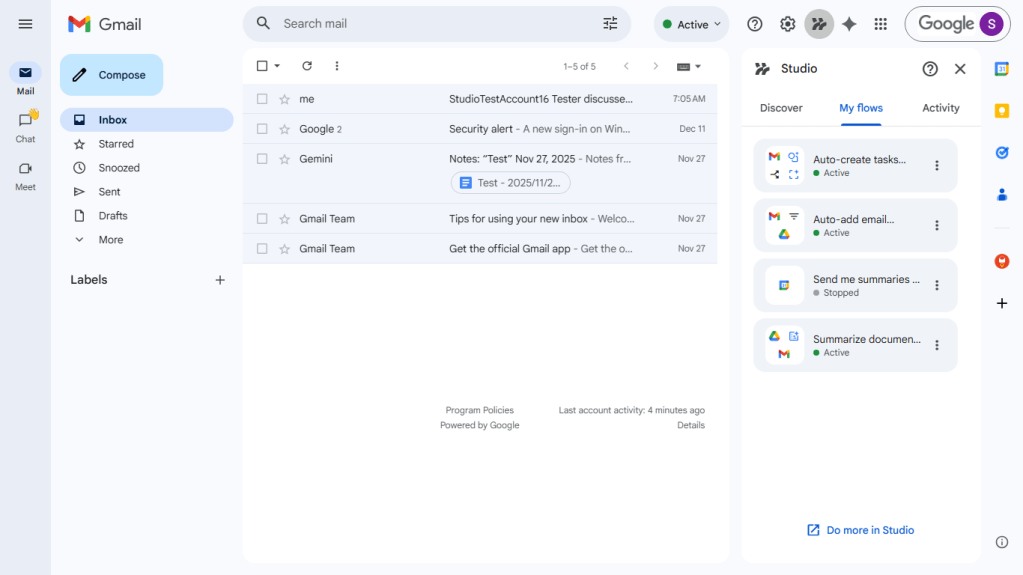Open the Send me summaries flow card

coord(855,285)
